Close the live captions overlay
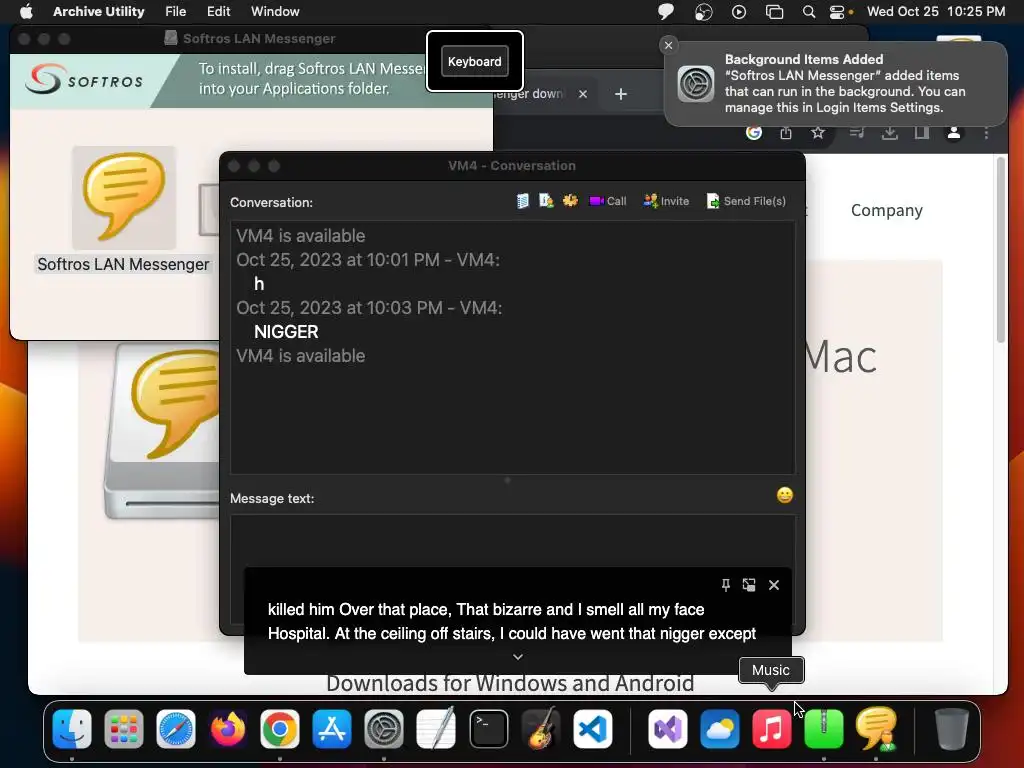The width and height of the screenshot is (1024, 768). (x=774, y=585)
